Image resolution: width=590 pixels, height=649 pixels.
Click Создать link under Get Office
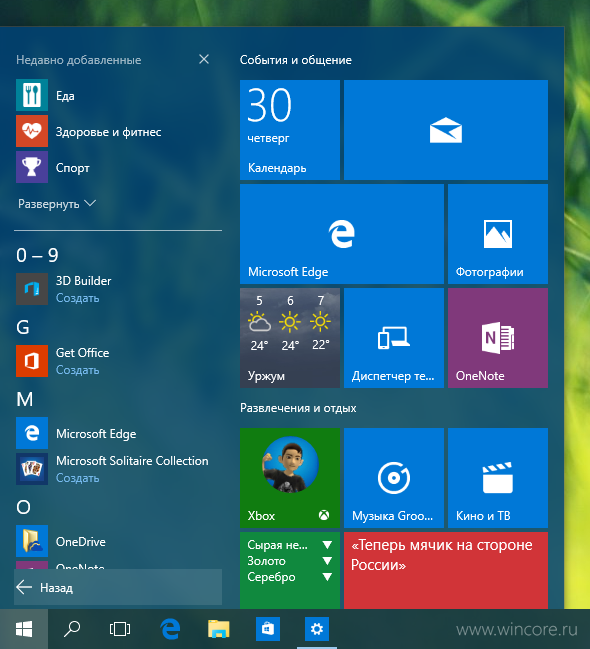click(77, 370)
